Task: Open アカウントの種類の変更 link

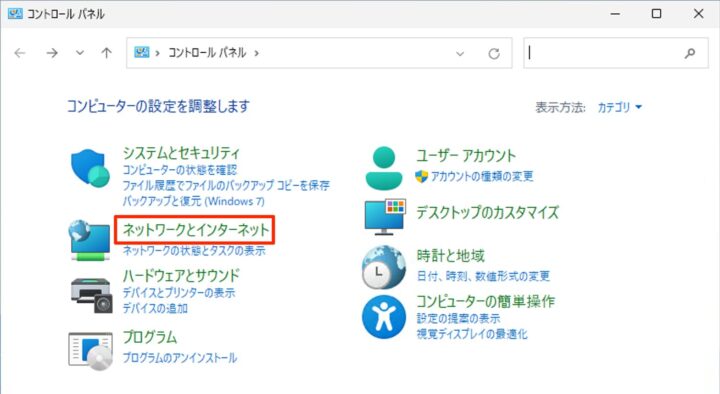Action: point(482,176)
